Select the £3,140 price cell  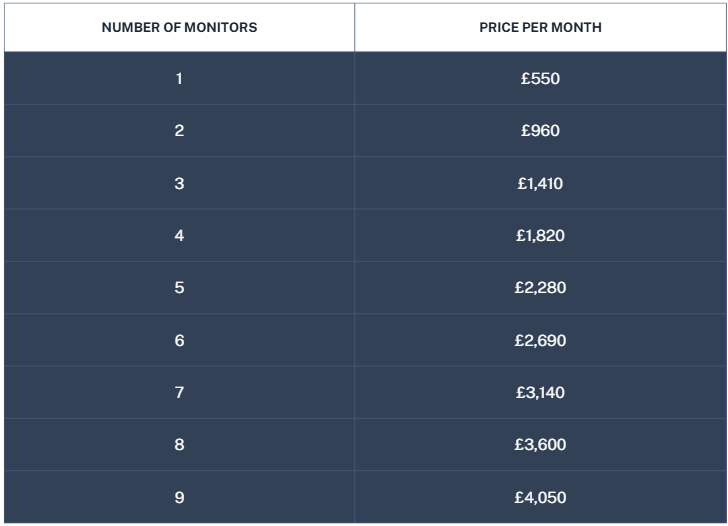540,392
